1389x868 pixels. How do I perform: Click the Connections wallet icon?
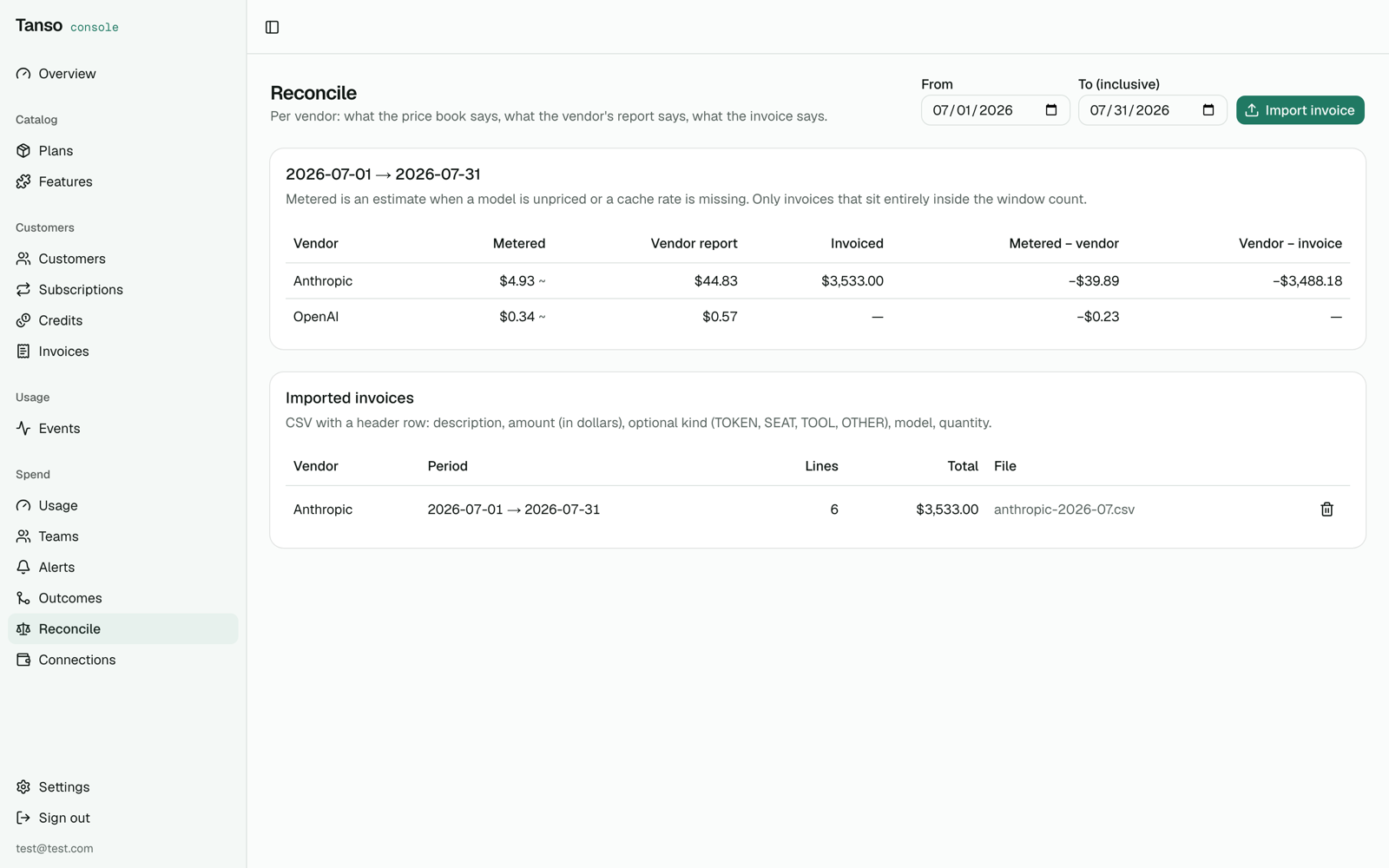pyautogui.click(x=23, y=660)
